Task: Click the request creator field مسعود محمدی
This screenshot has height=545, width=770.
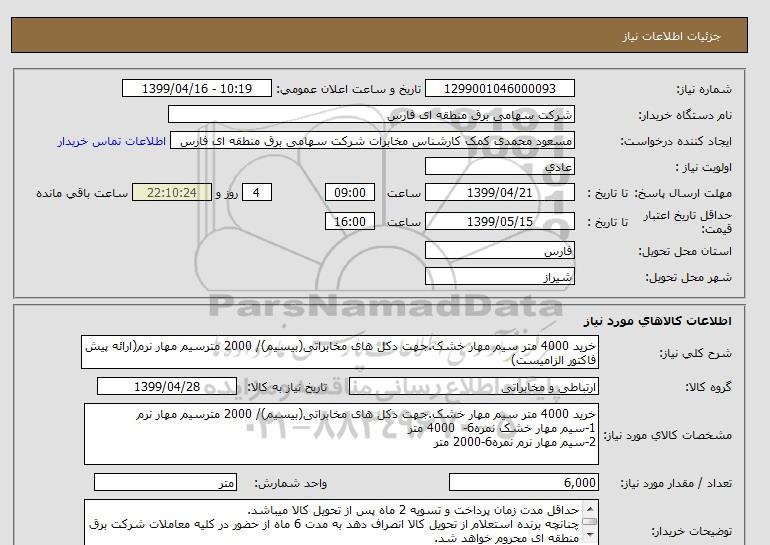Action: (x=372, y=141)
